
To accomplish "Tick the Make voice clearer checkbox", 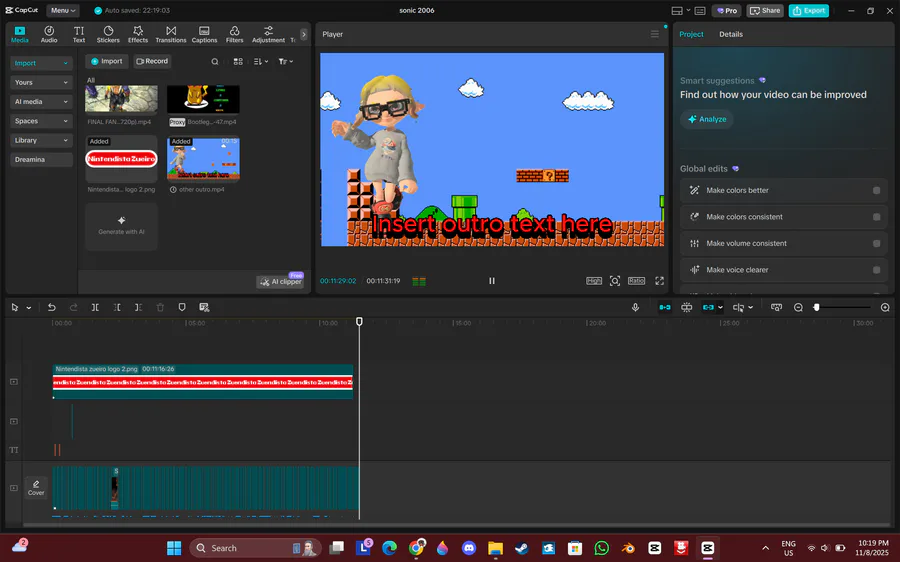I will click(876, 270).
